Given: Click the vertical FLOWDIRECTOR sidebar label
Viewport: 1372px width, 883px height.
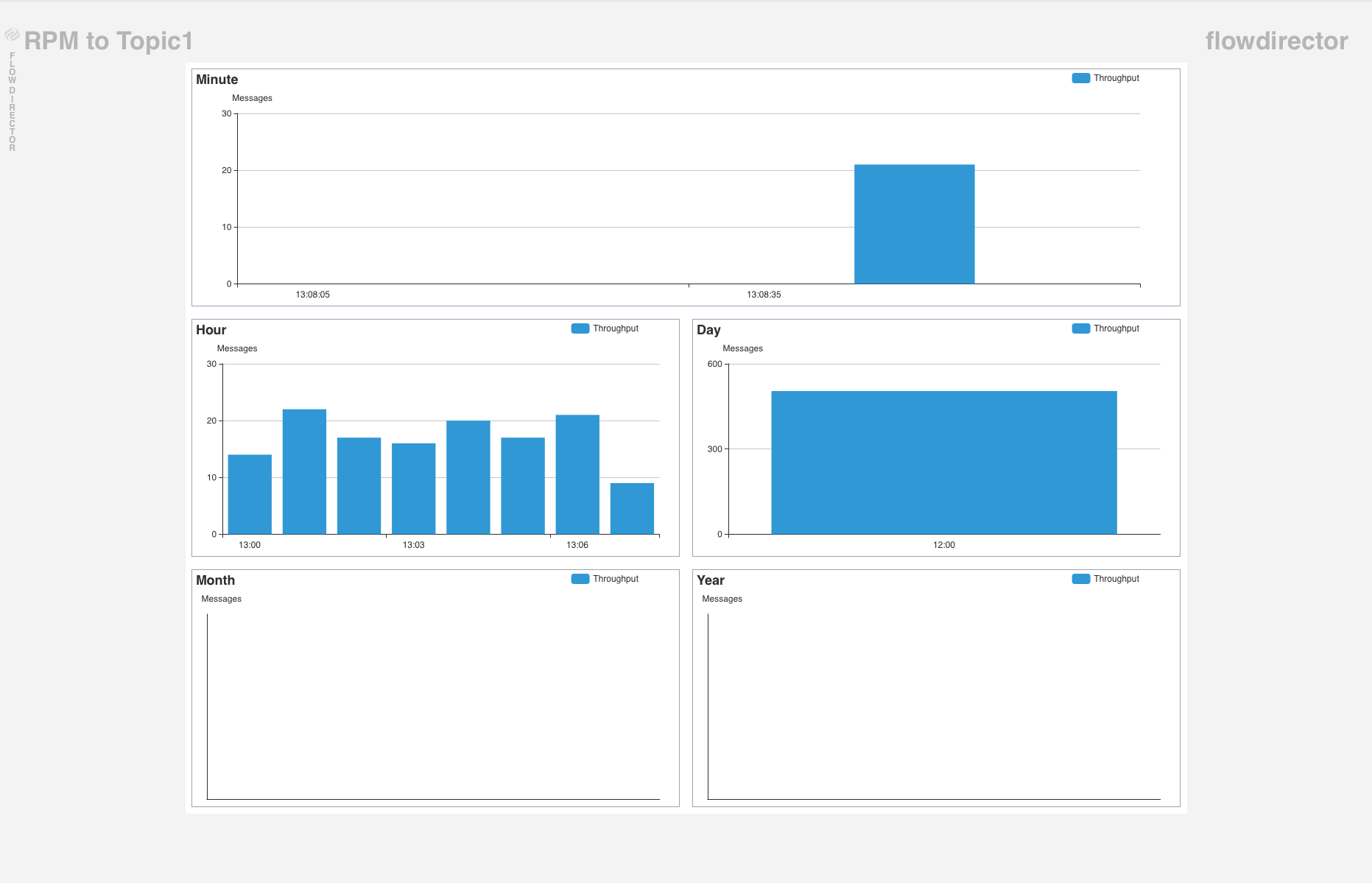Looking at the screenshot, I should [x=12, y=102].
